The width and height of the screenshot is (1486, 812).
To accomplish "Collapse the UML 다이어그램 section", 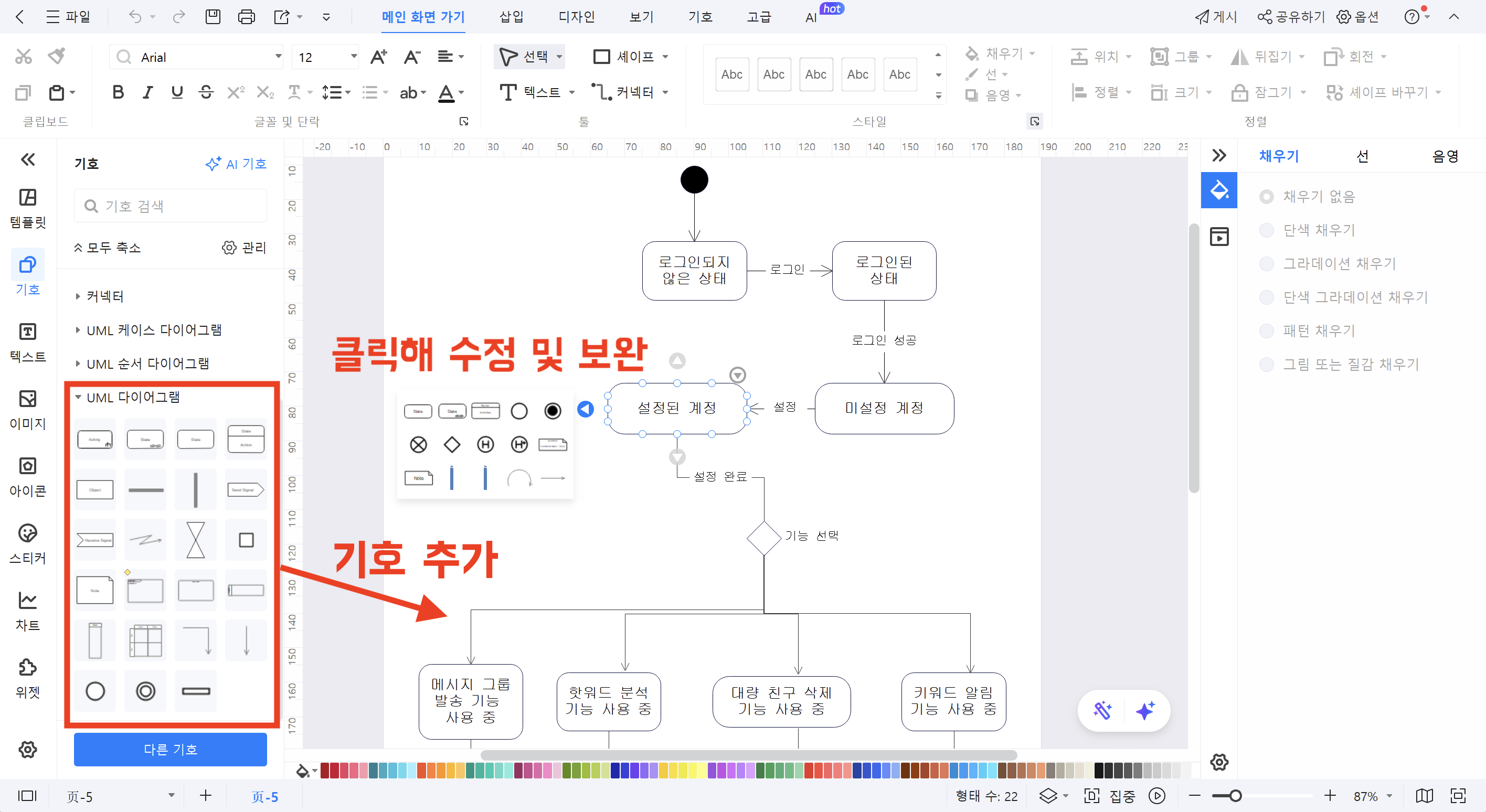I will tap(79, 397).
